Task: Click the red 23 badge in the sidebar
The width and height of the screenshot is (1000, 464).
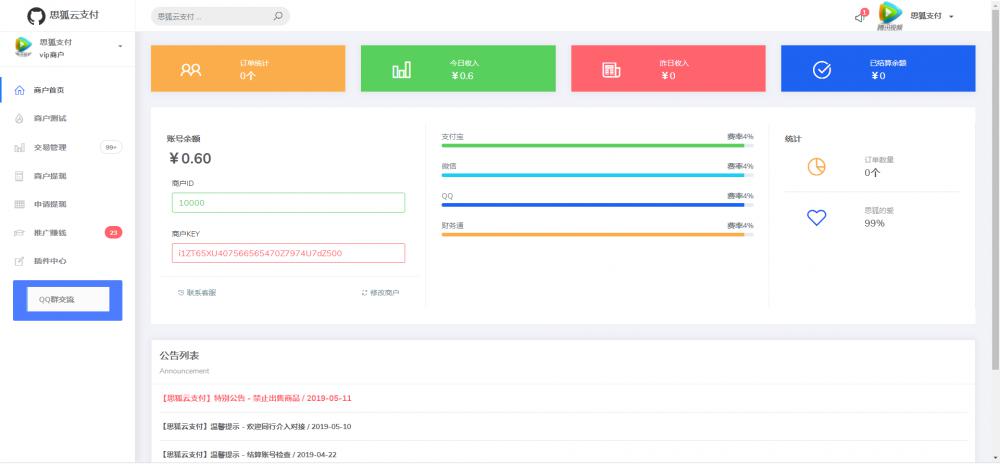Action: [x=113, y=233]
